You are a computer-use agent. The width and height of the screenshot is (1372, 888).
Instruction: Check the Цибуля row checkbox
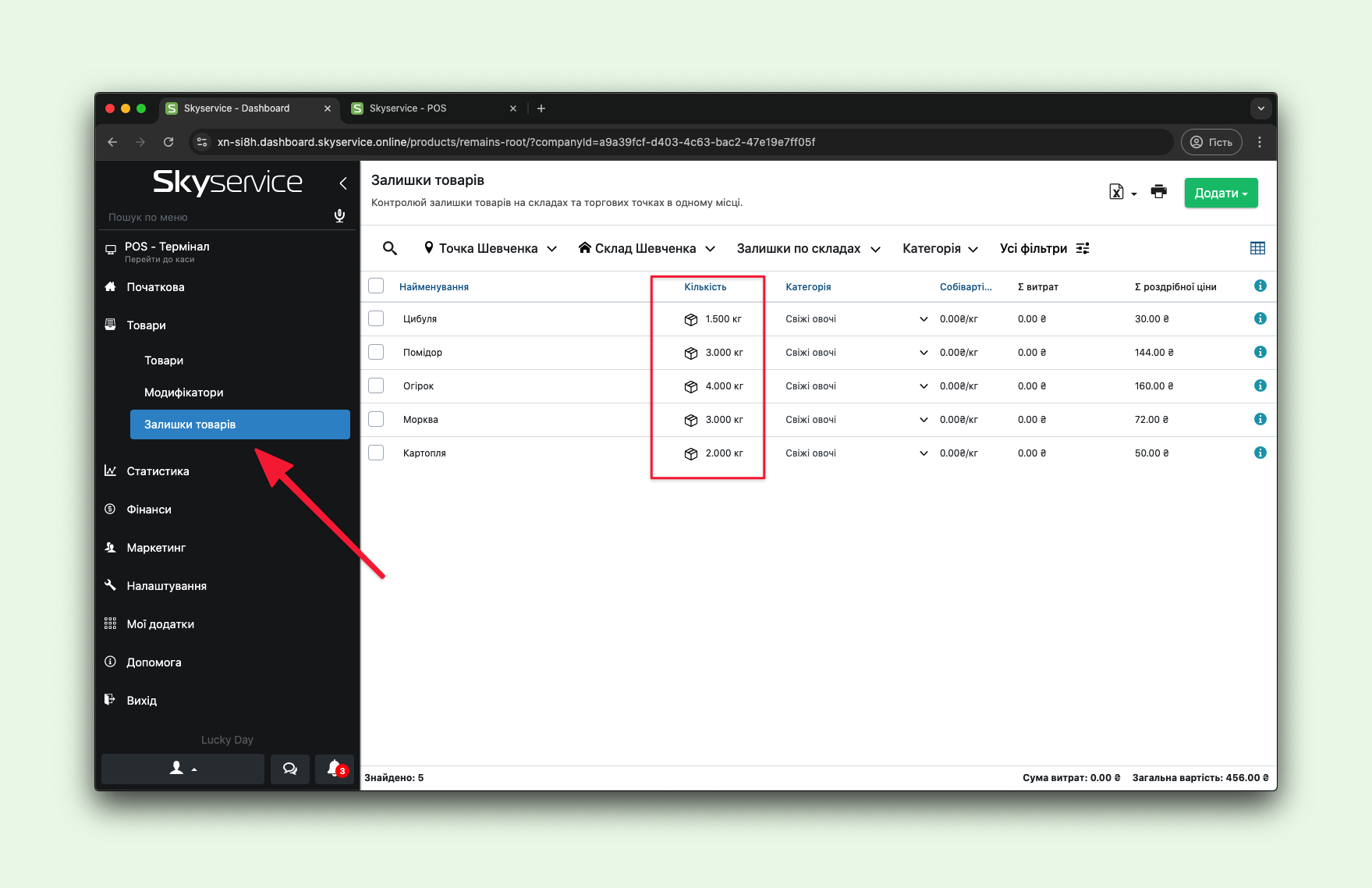pyautogui.click(x=376, y=318)
